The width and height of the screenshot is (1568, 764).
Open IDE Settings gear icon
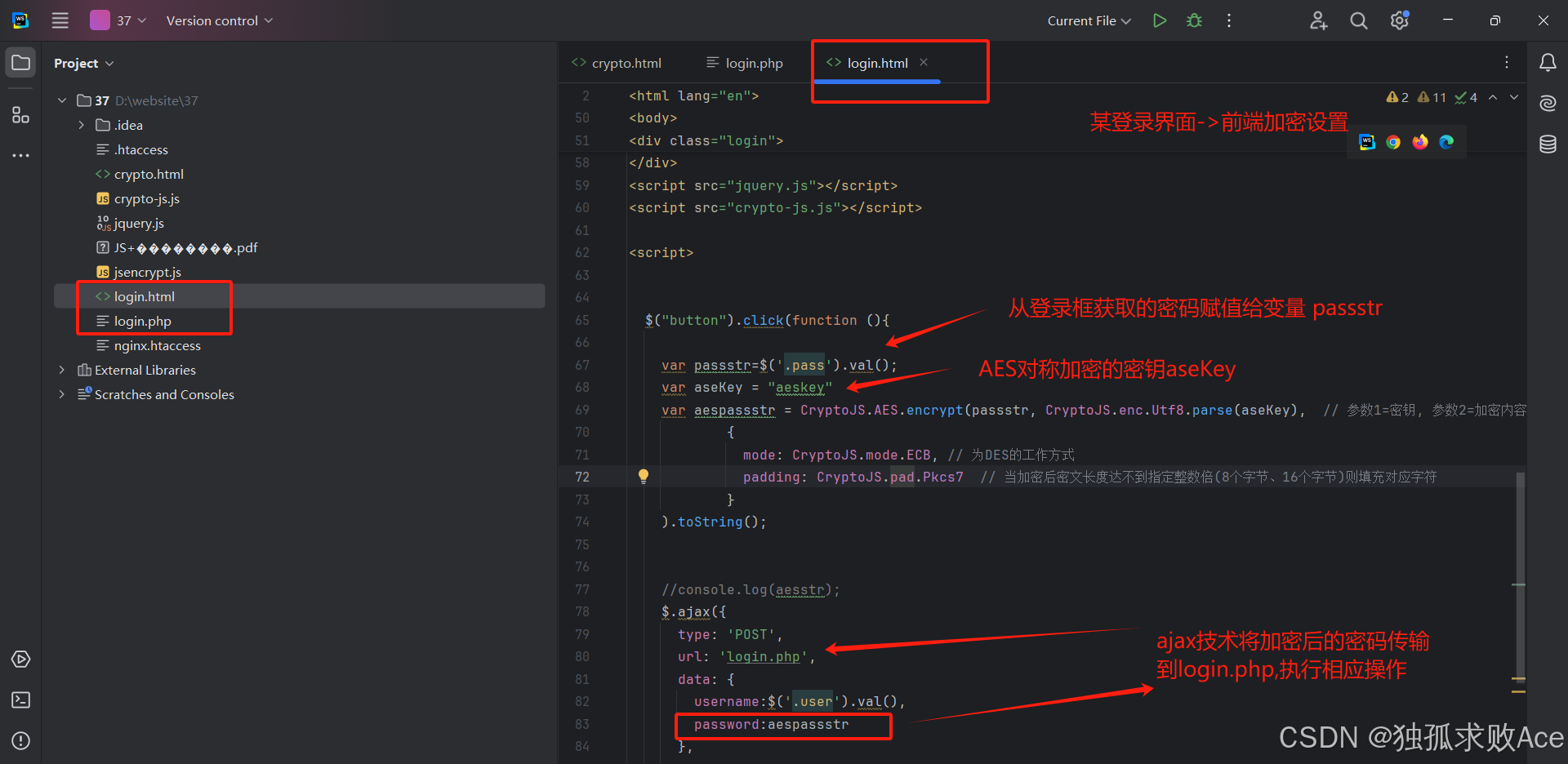(1398, 20)
